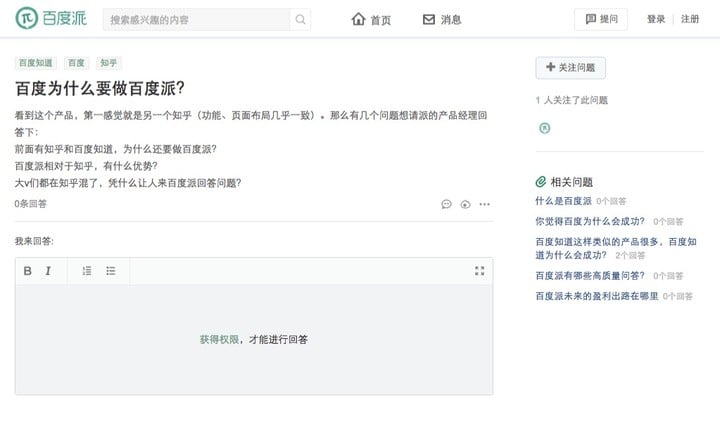Expand editor to fullscreen mode
Image resolution: width=720 pixels, height=422 pixels.
click(479, 271)
